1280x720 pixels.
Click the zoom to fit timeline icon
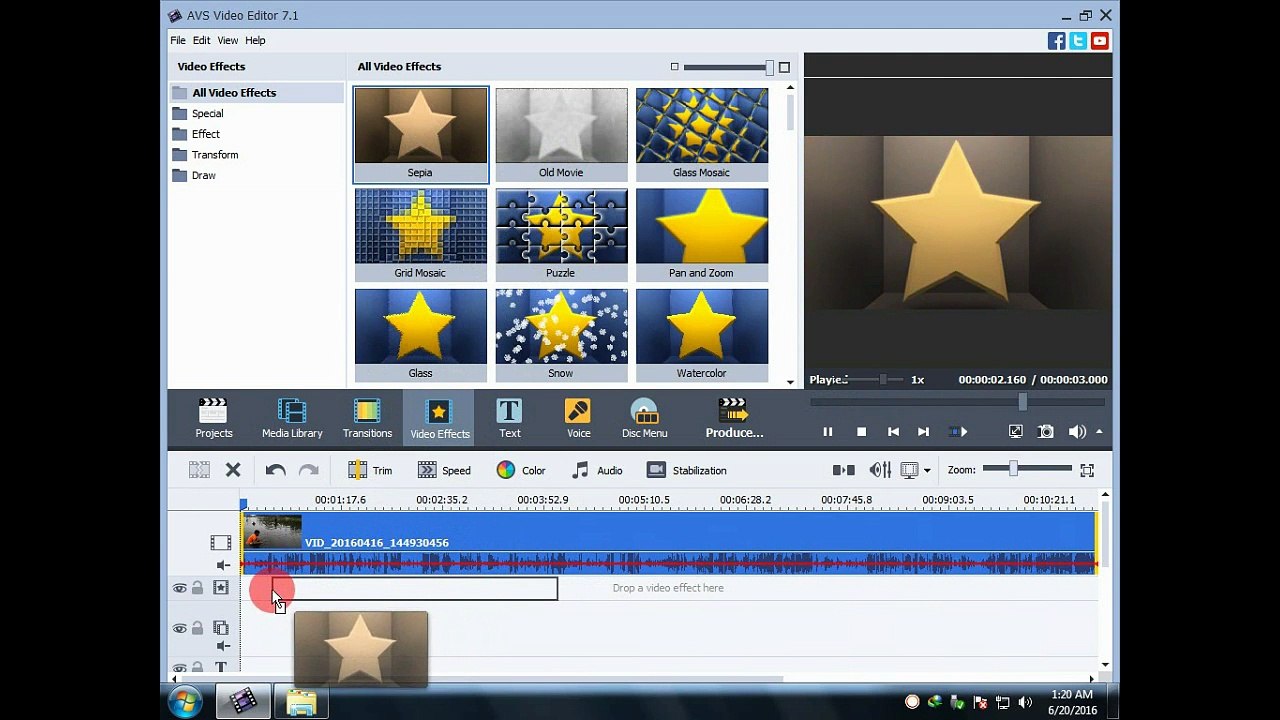[1087, 470]
